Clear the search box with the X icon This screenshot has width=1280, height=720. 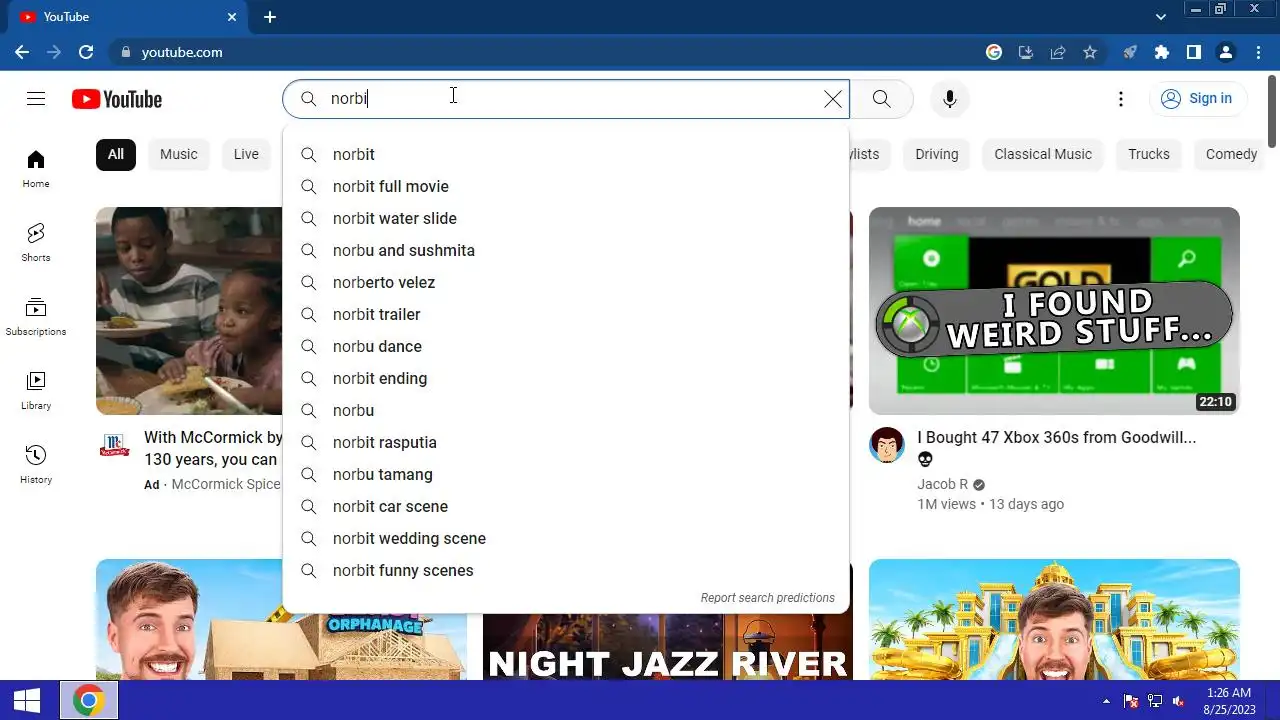coord(832,98)
